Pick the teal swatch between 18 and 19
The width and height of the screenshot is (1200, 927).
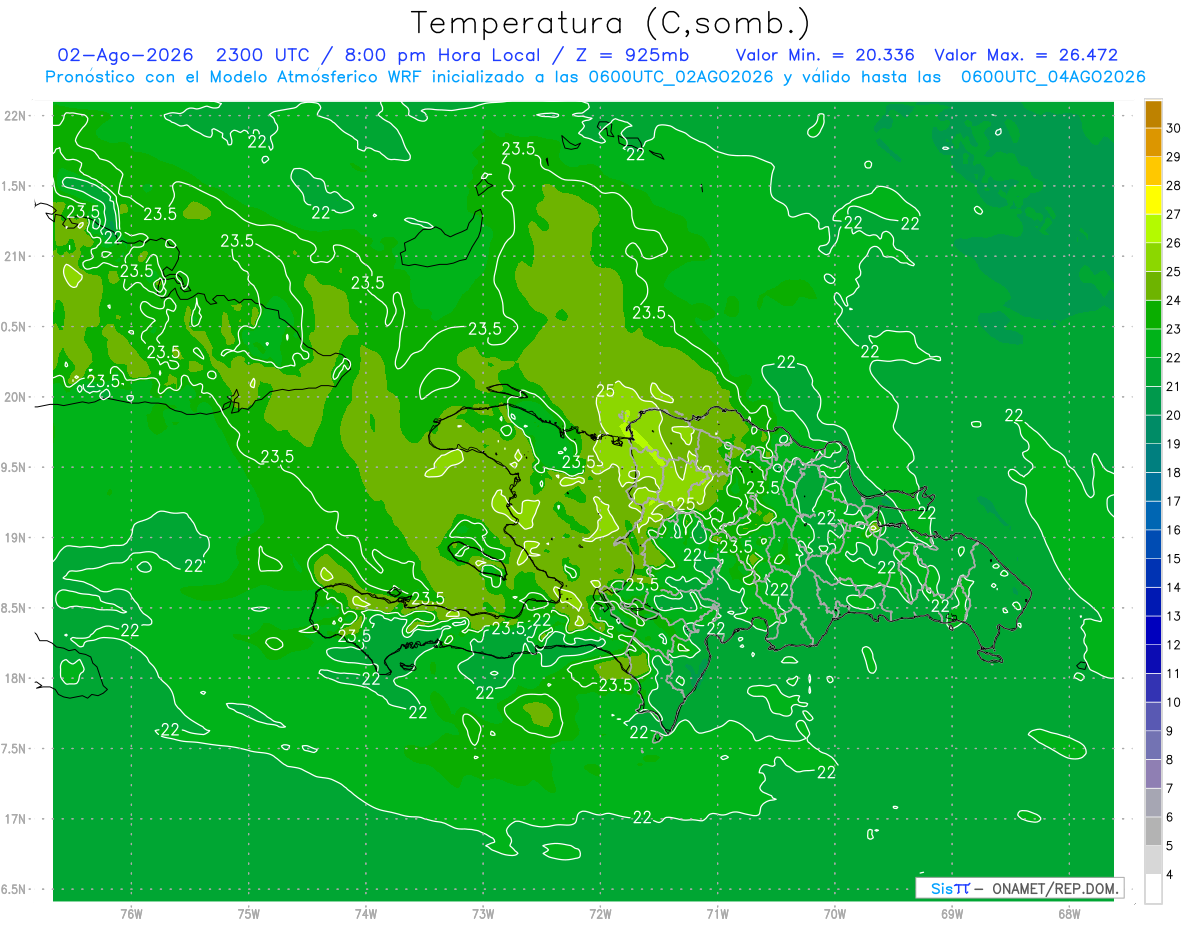pyautogui.click(x=1153, y=458)
